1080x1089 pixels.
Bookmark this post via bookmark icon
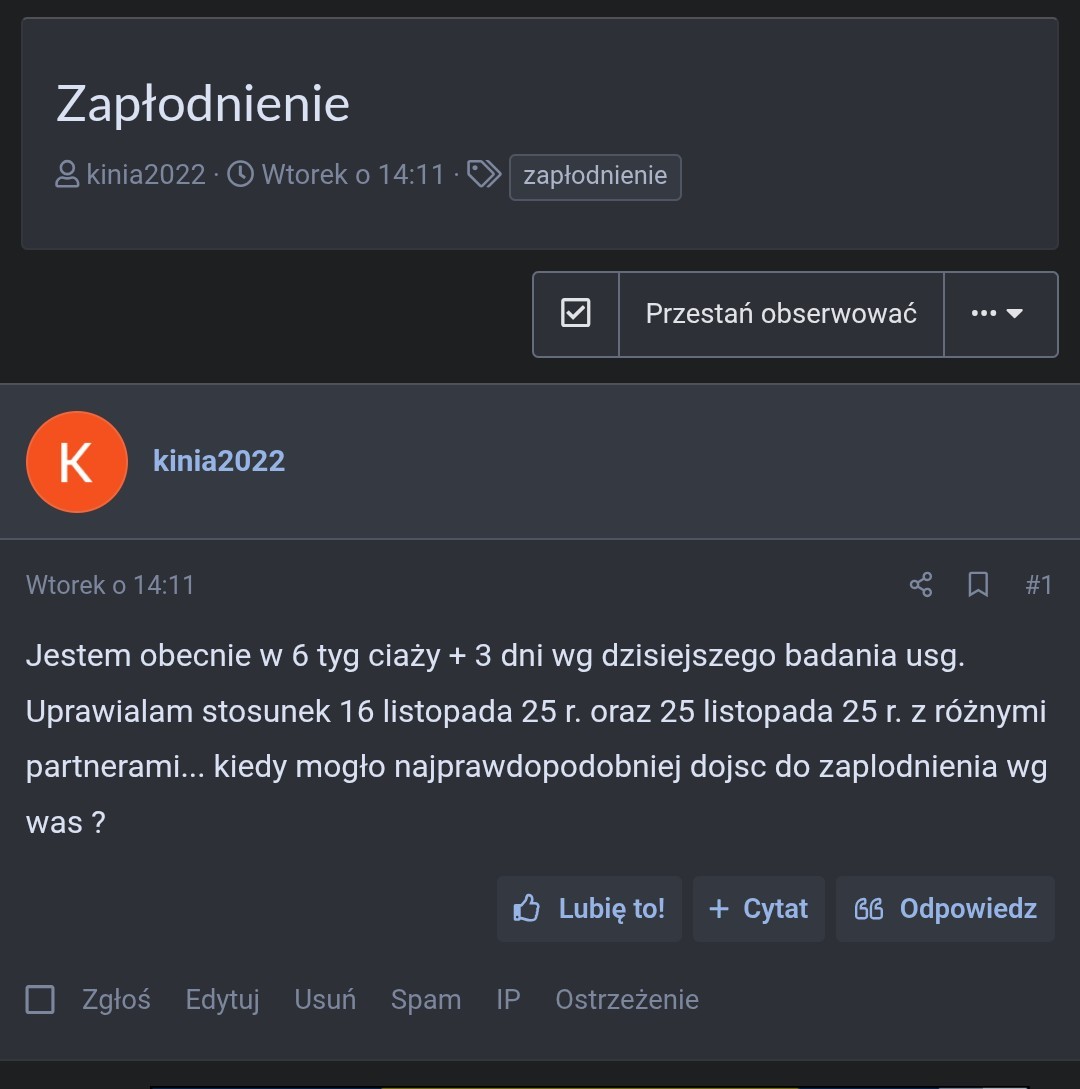tap(978, 585)
